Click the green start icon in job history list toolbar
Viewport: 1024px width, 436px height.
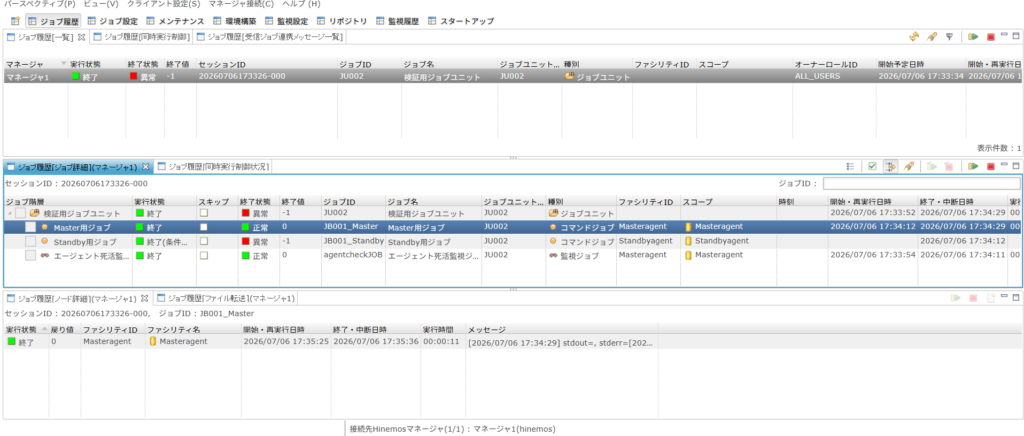(973, 37)
